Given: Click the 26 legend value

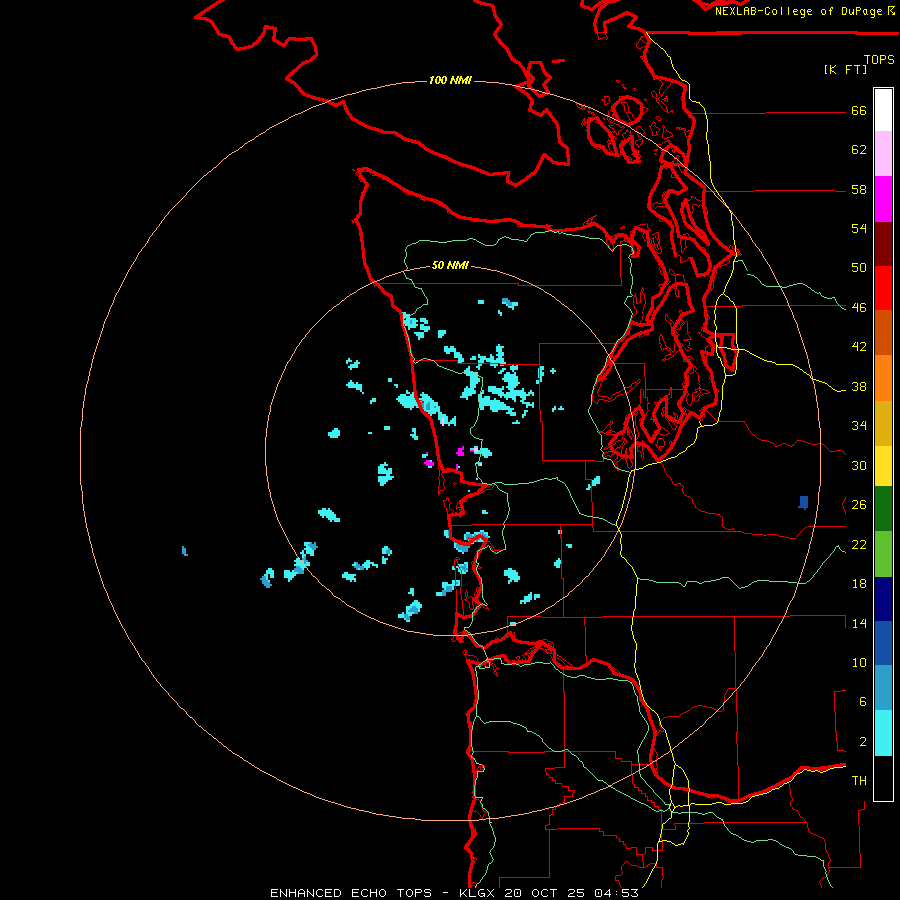Looking at the screenshot, I should coord(859,505).
